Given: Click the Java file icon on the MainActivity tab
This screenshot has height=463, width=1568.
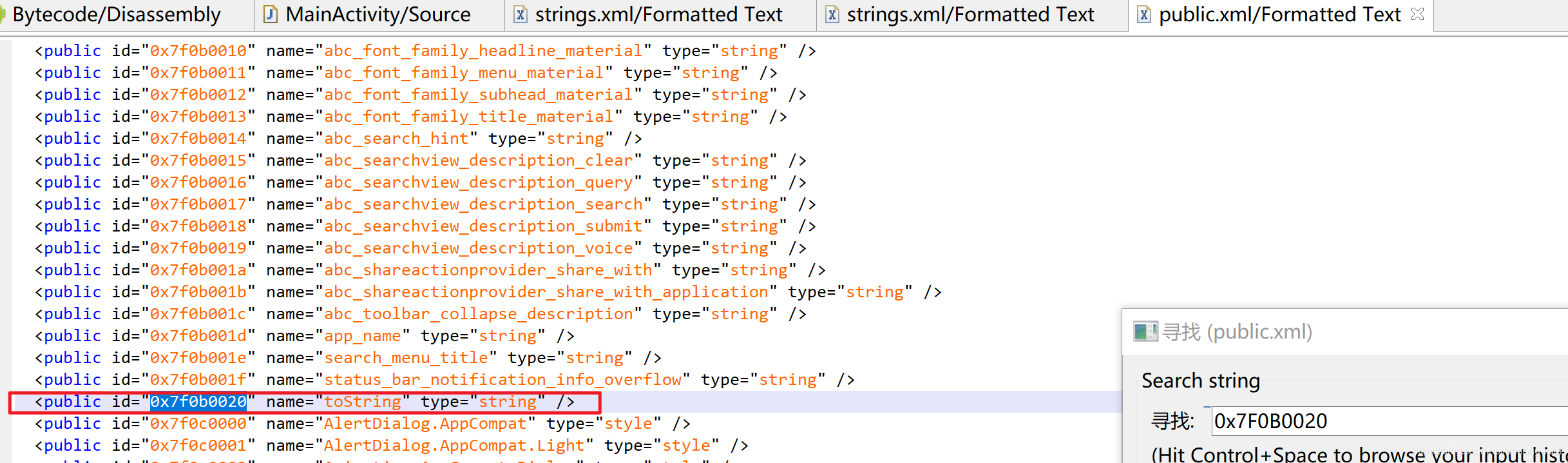Looking at the screenshot, I should pyautogui.click(x=271, y=14).
